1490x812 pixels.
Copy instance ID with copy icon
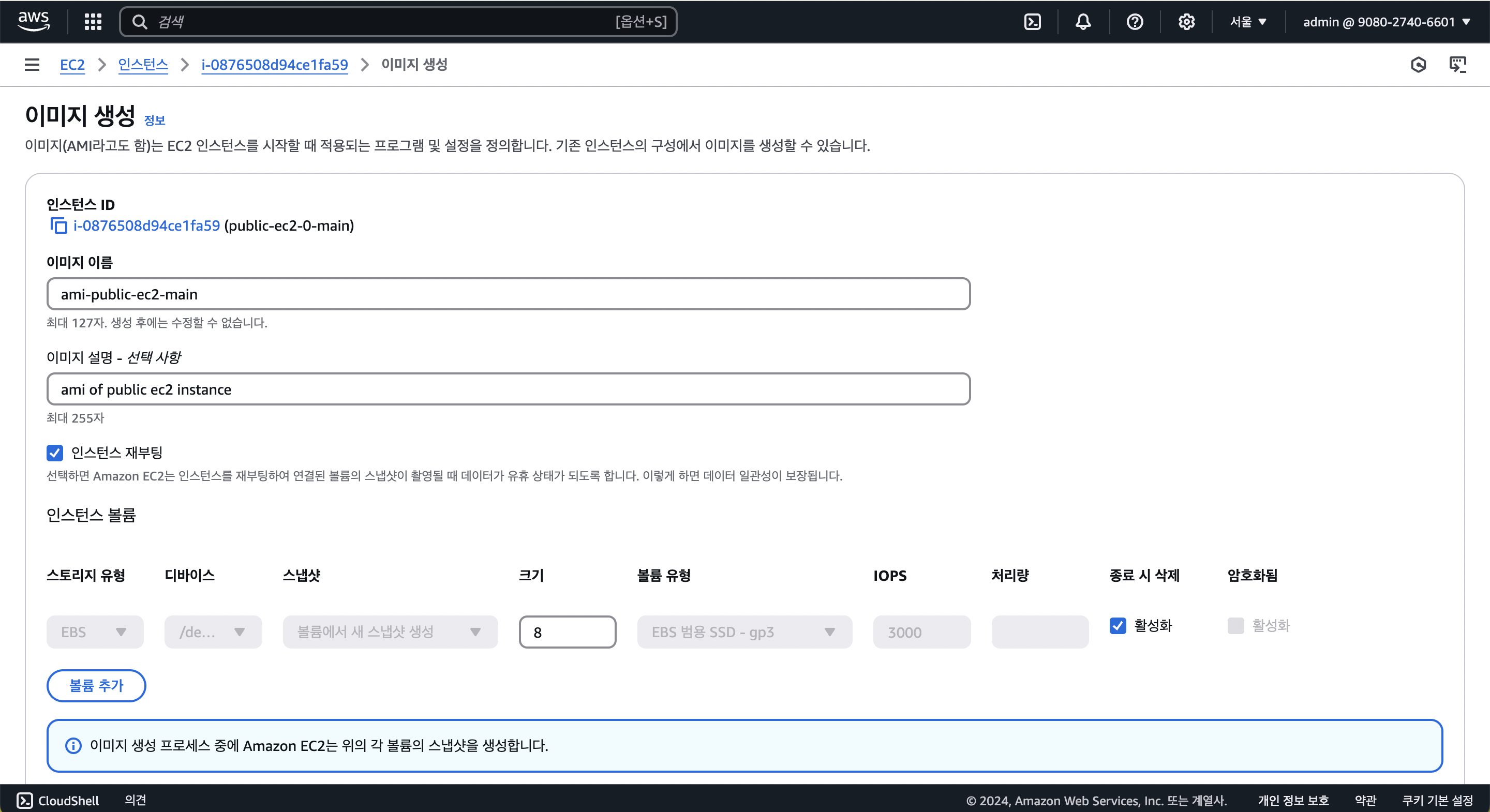coord(58,225)
